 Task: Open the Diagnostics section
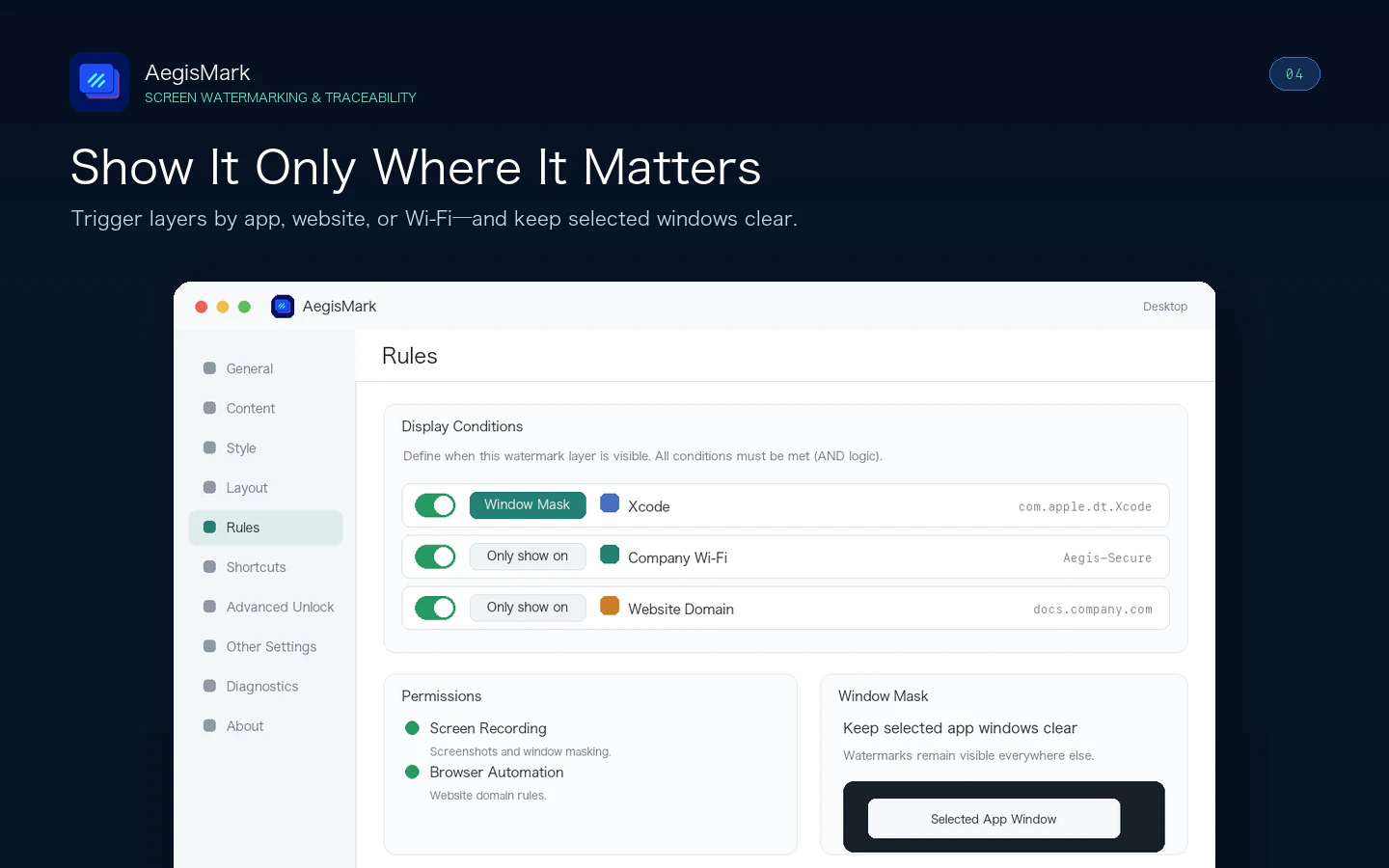click(265, 686)
